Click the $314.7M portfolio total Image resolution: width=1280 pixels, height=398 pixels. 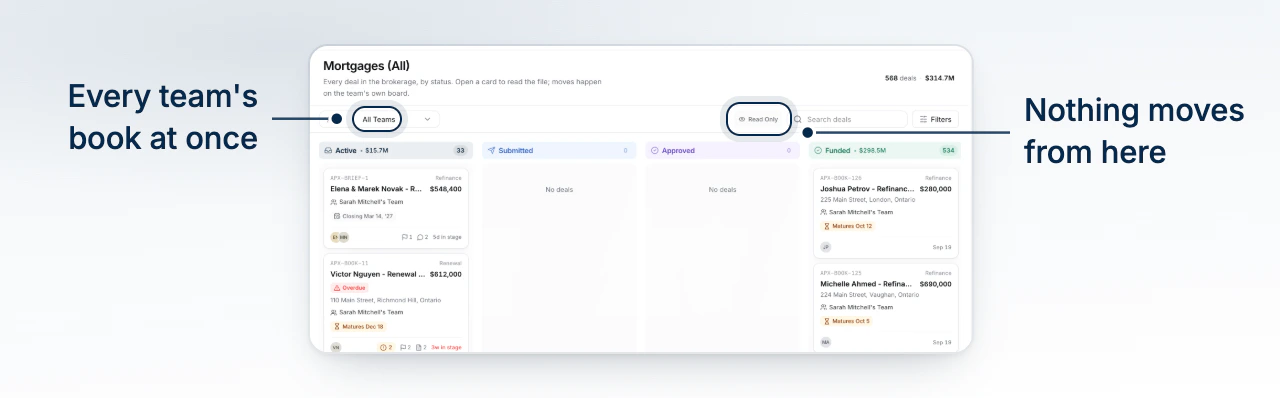(940, 78)
